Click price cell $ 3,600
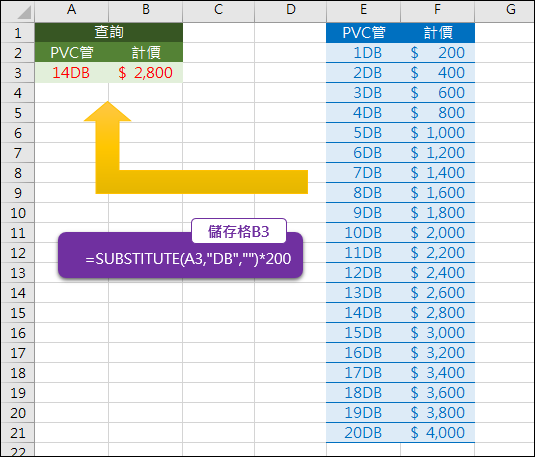This screenshot has width=535, height=457. [437, 393]
